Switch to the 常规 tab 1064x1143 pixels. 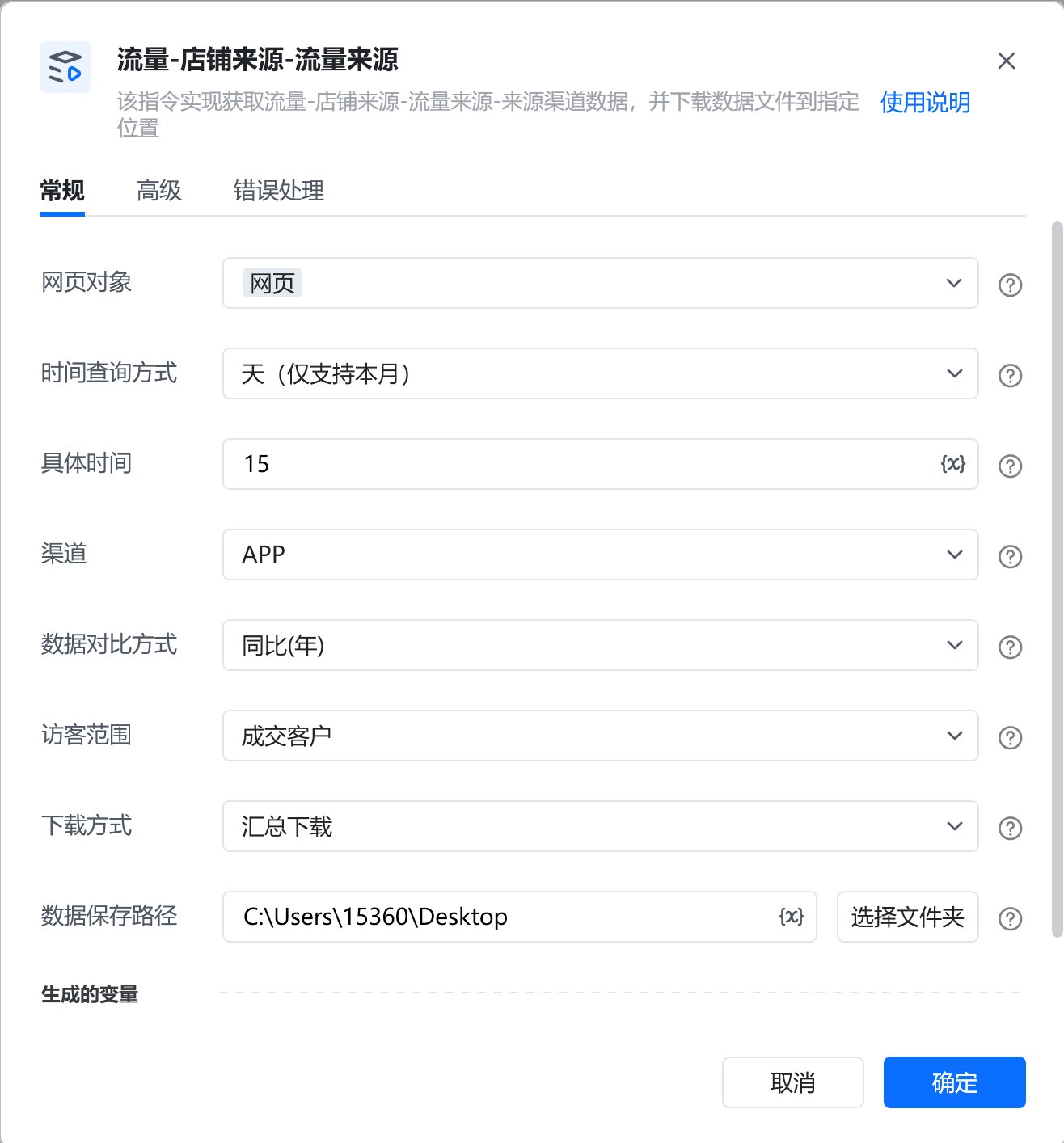62,191
